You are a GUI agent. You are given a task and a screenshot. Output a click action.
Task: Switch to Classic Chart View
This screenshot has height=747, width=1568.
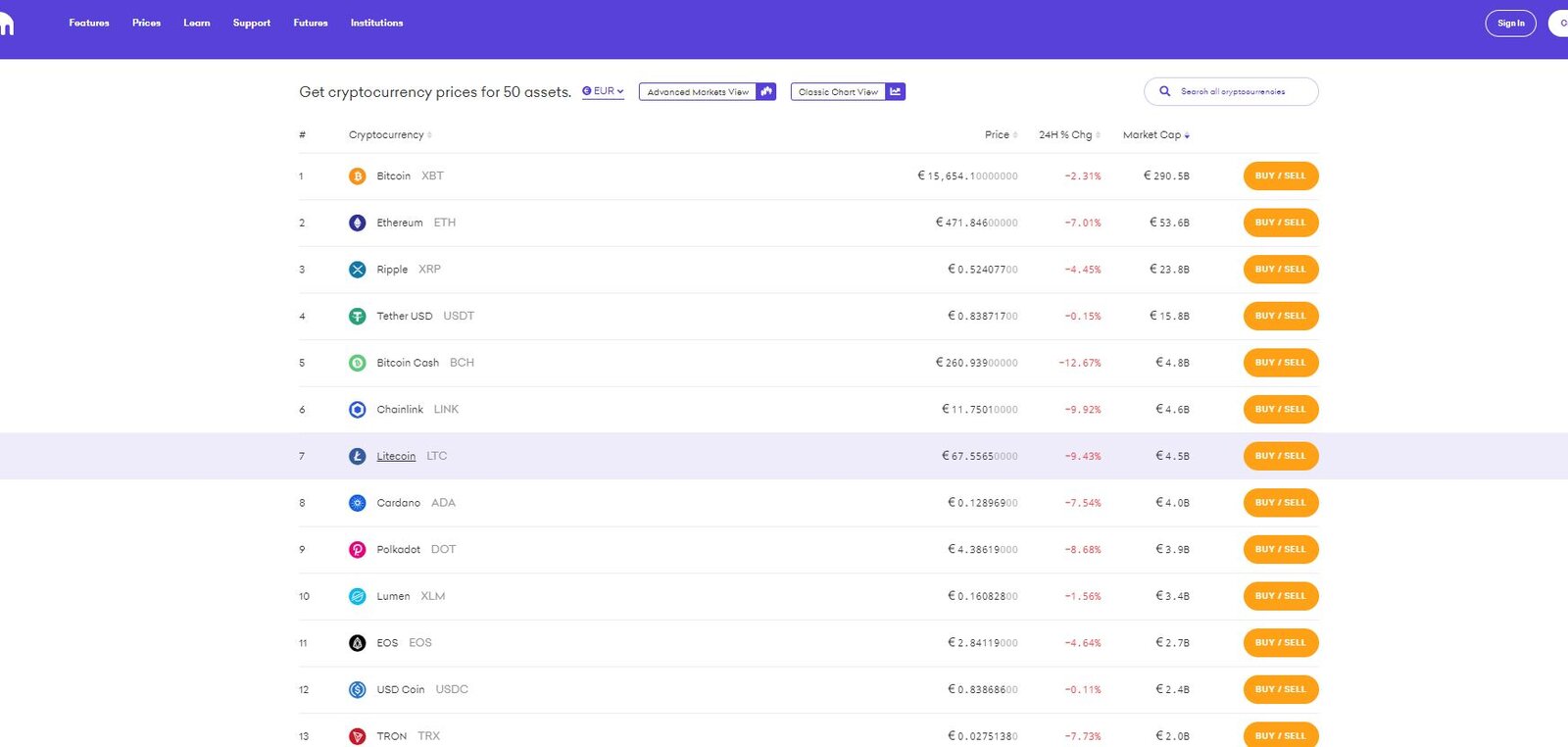tap(848, 91)
